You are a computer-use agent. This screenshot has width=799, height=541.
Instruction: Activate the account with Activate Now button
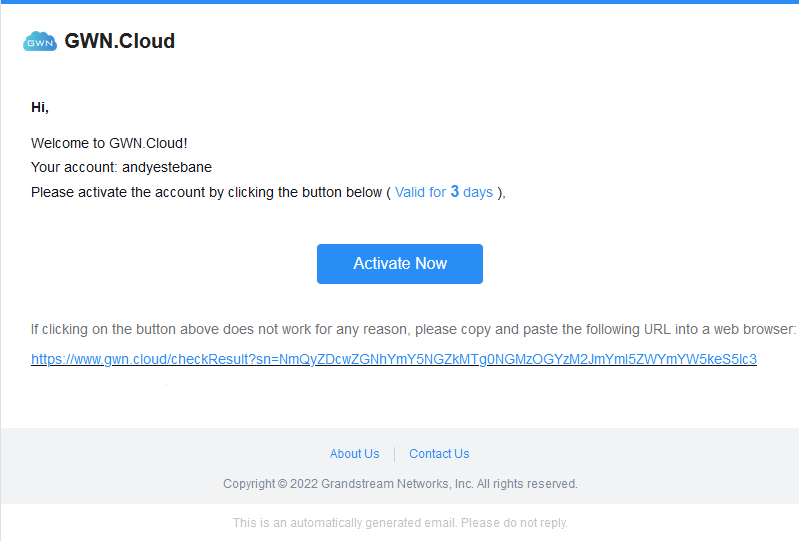pyautogui.click(x=400, y=264)
